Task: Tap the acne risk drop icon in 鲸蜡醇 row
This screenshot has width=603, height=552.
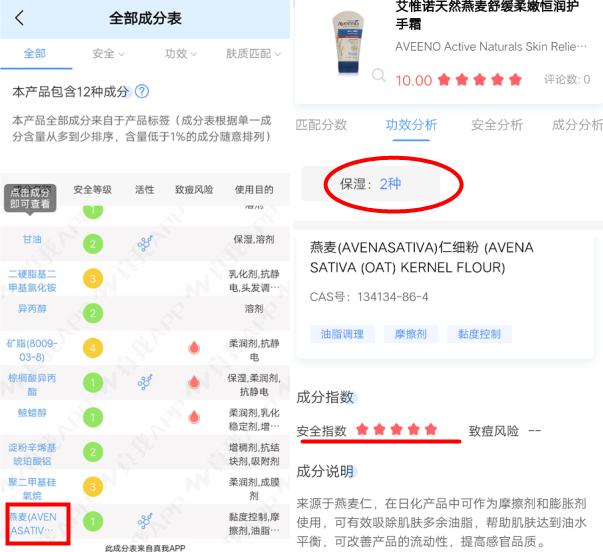Action: click(x=194, y=417)
